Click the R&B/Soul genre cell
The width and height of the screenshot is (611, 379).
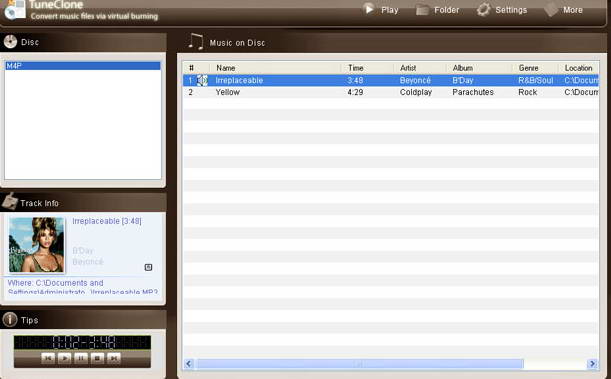point(535,80)
